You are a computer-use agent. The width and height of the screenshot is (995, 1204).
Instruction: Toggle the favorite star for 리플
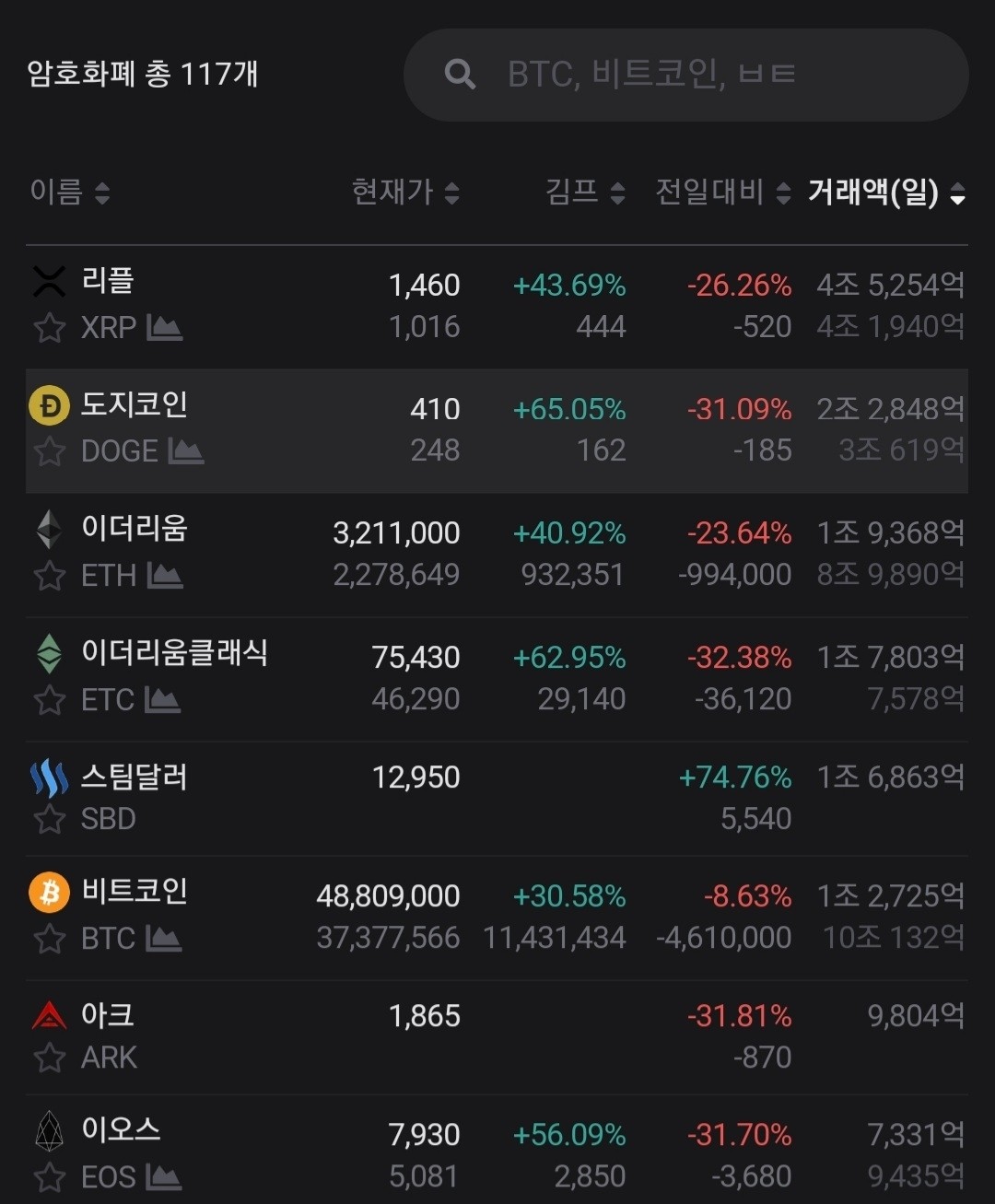[49, 328]
